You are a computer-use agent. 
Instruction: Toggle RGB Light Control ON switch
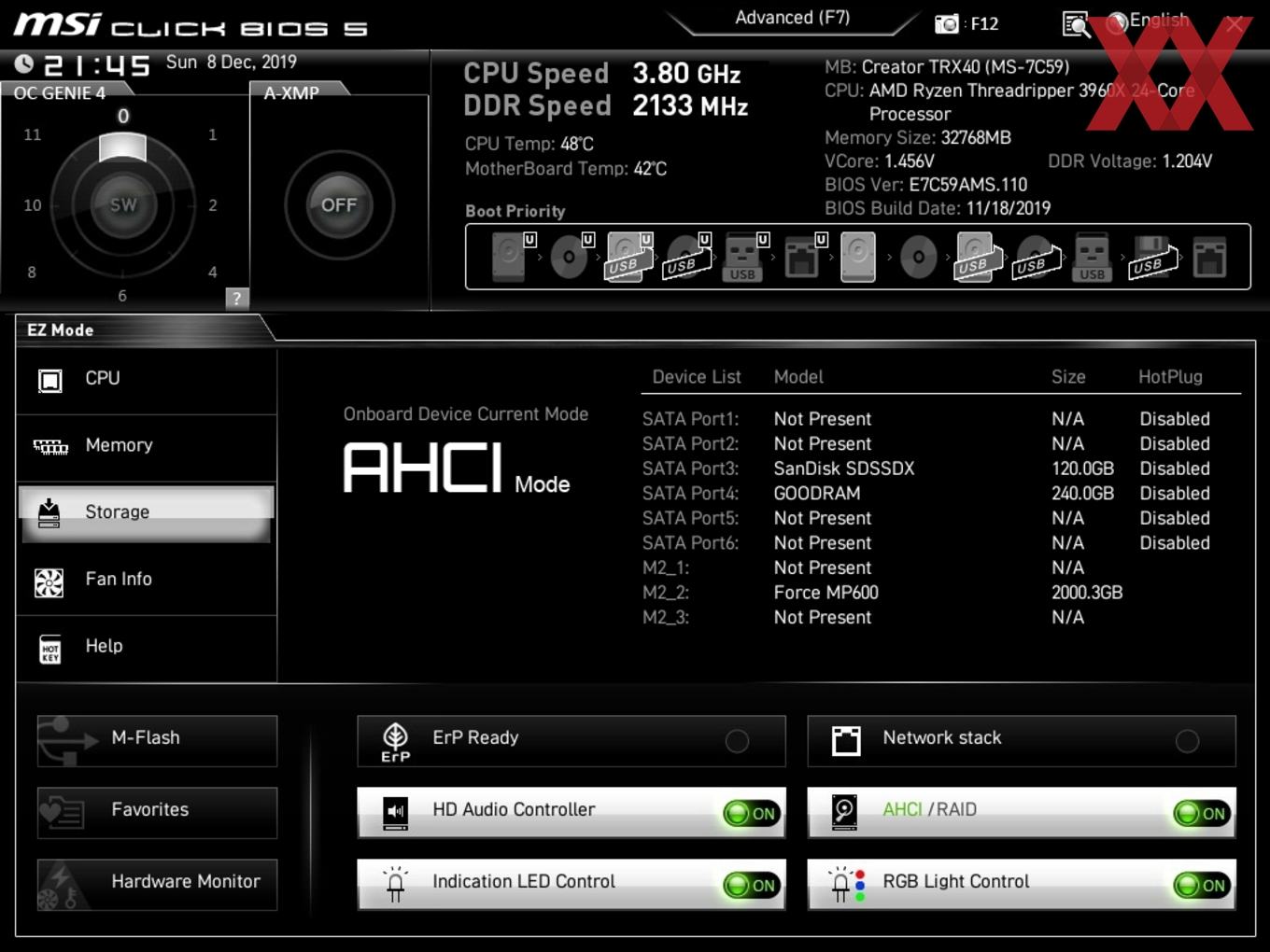(1202, 885)
